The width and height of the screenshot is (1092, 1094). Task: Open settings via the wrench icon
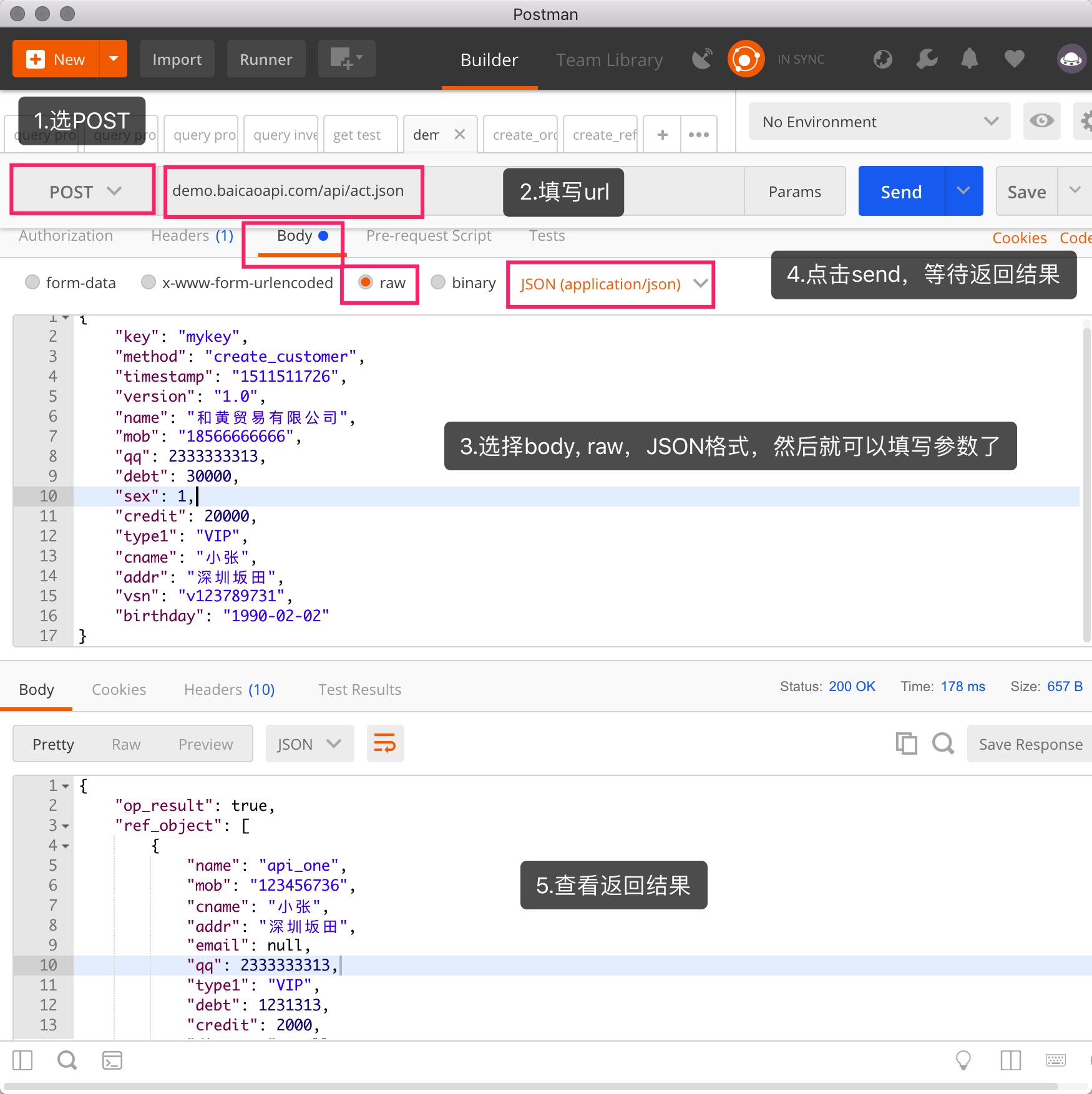pyautogui.click(x=927, y=59)
